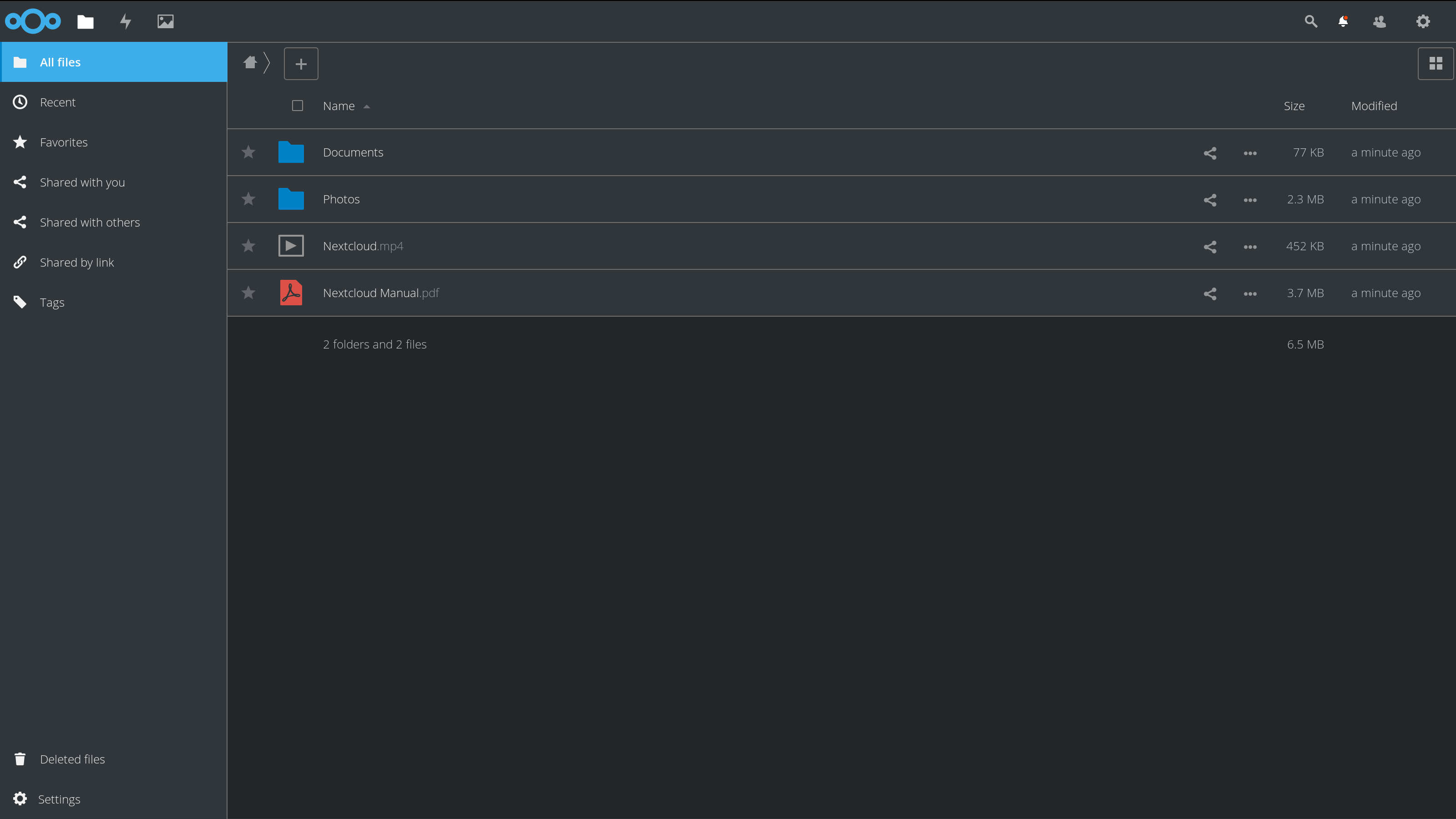The width and height of the screenshot is (1456, 819).
Task: Favorite the Documents folder star
Action: pos(249,152)
